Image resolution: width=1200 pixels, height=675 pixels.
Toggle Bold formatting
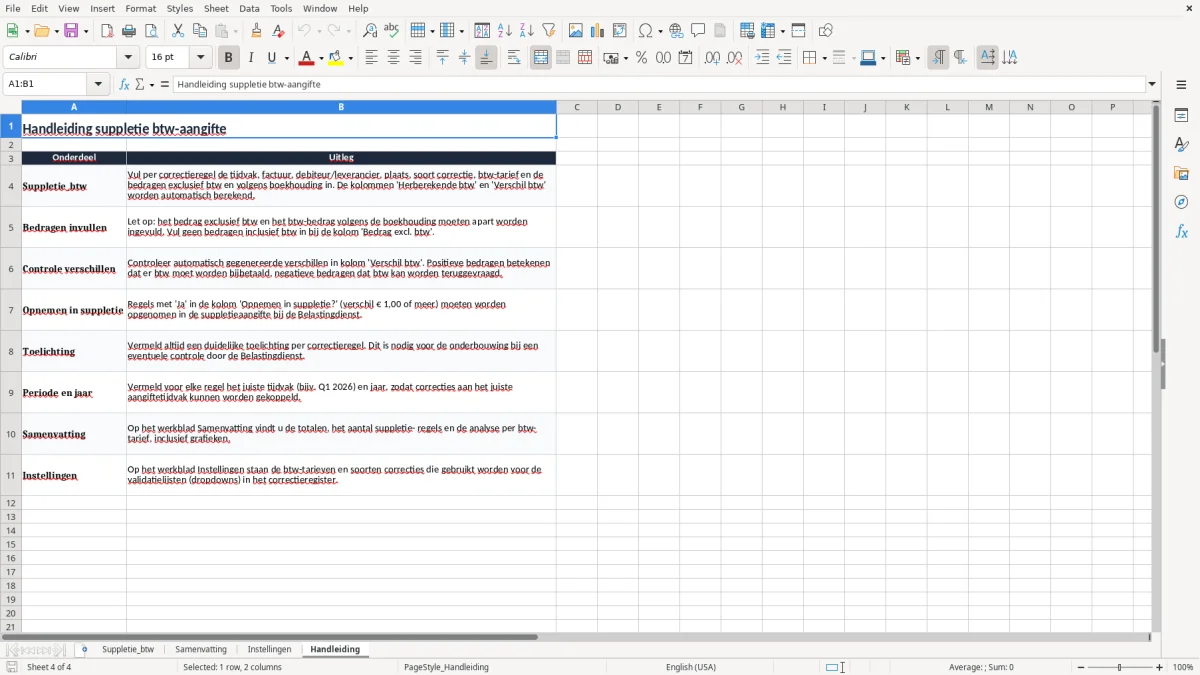229,58
